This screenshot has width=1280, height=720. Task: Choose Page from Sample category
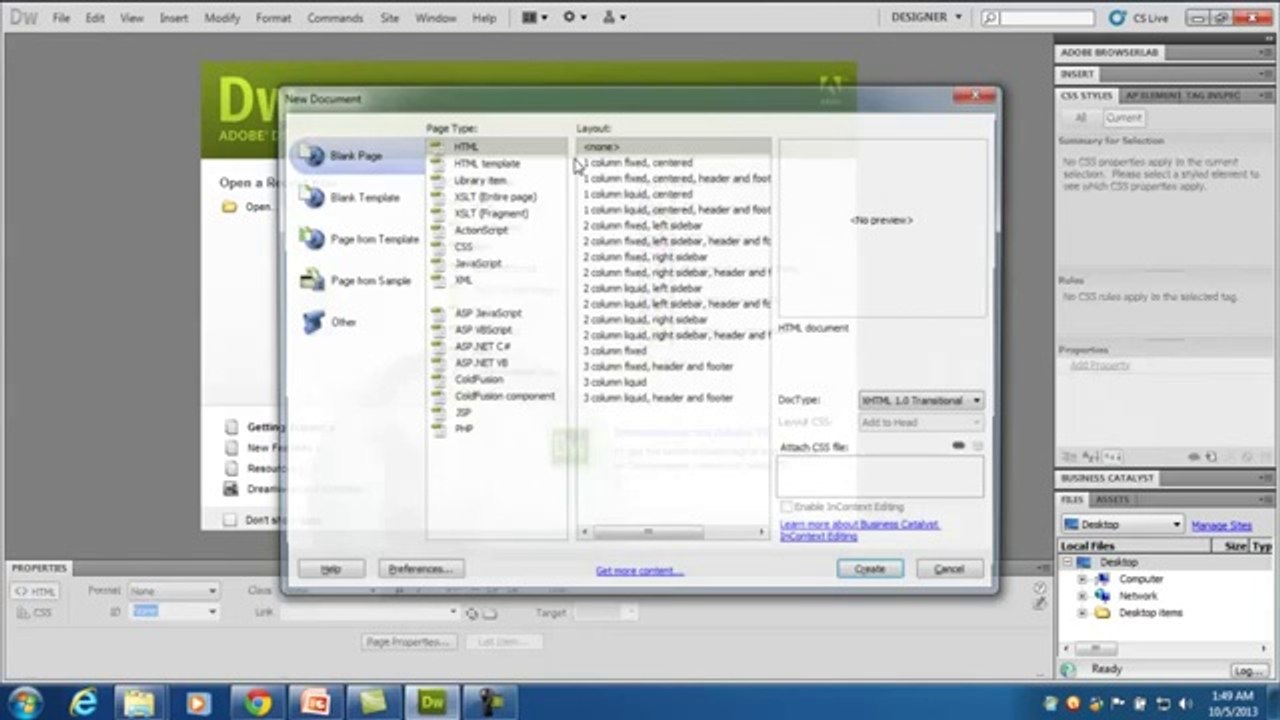[x=356, y=281]
